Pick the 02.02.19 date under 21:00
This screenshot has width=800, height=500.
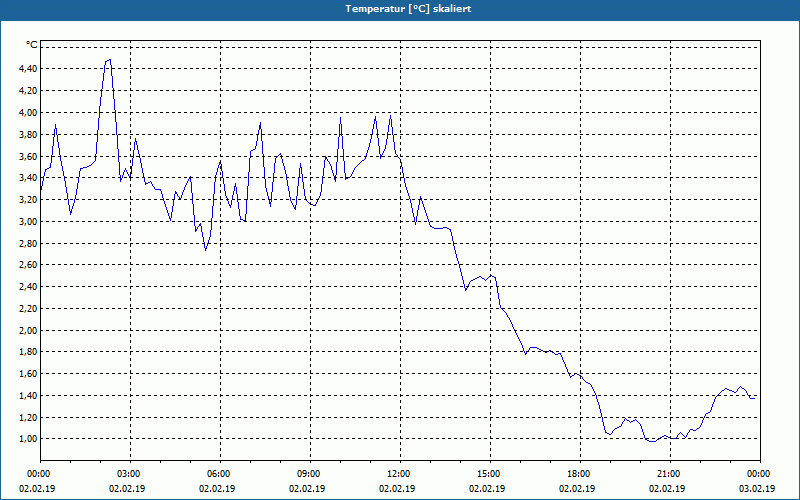pyautogui.click(x=667, y=488)
